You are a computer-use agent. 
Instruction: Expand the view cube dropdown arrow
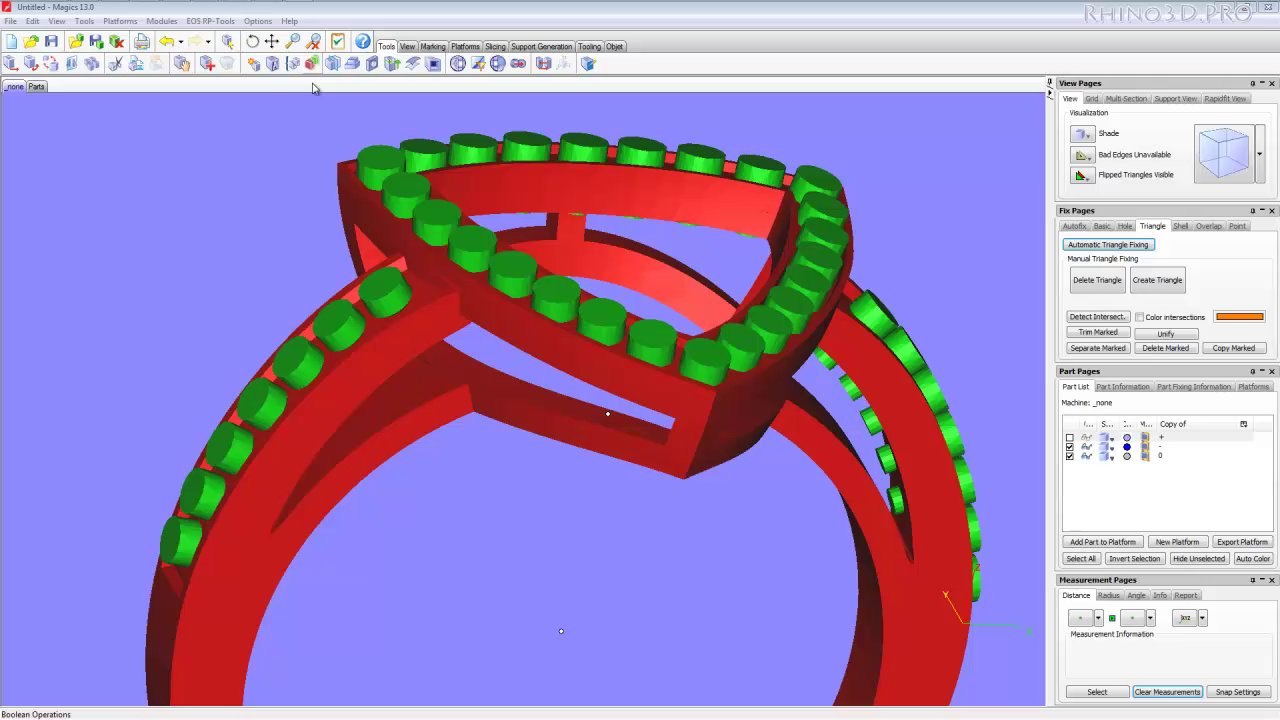[x=1259, y=154]
